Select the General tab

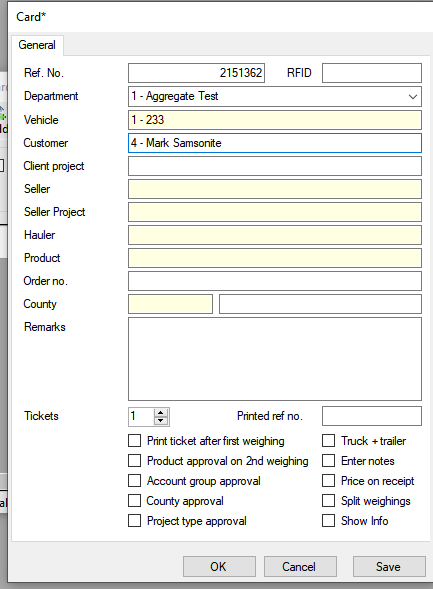[37, 45]
